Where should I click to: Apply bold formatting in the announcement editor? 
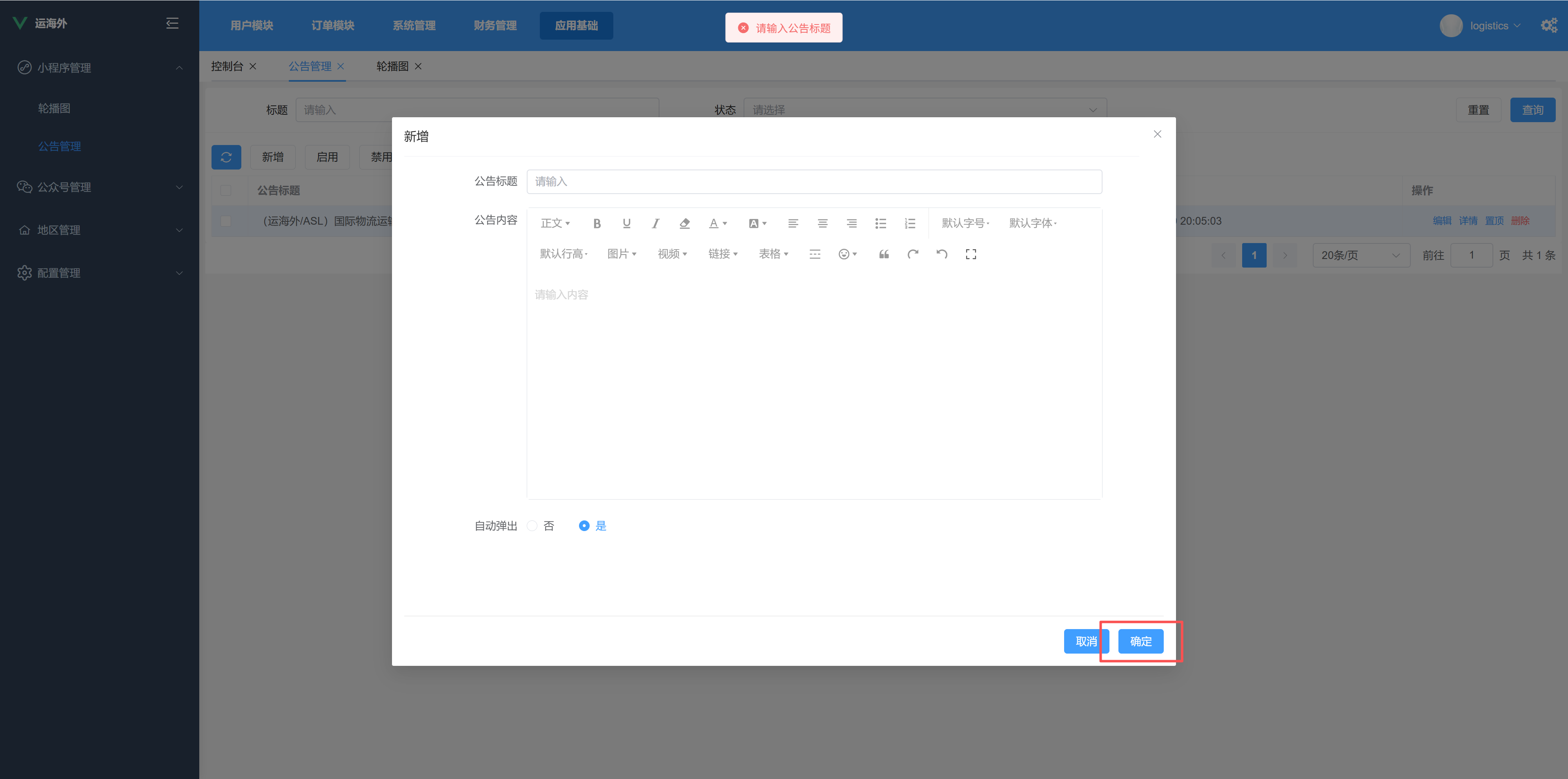click(x=597, y=223)
